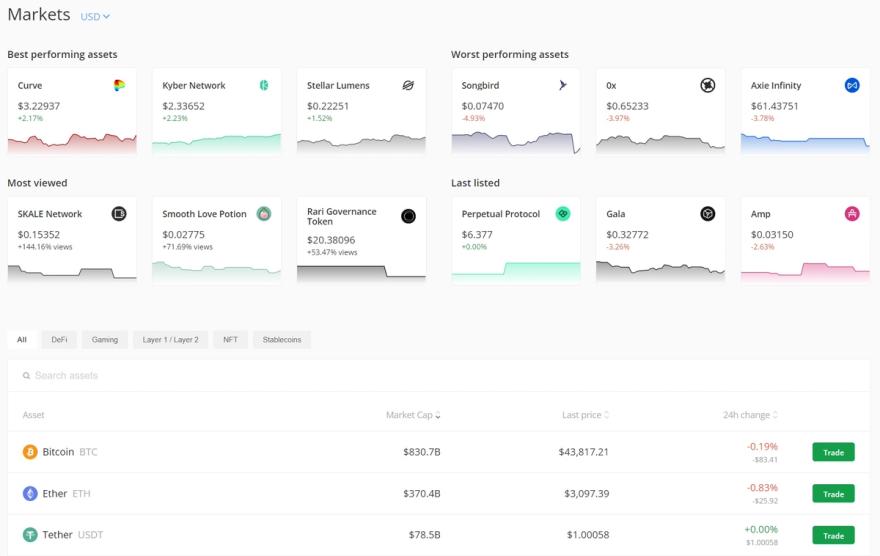This screenshot has width=880, height=556.
Task: Sort by Market Cap column
Action: point(413,415)
